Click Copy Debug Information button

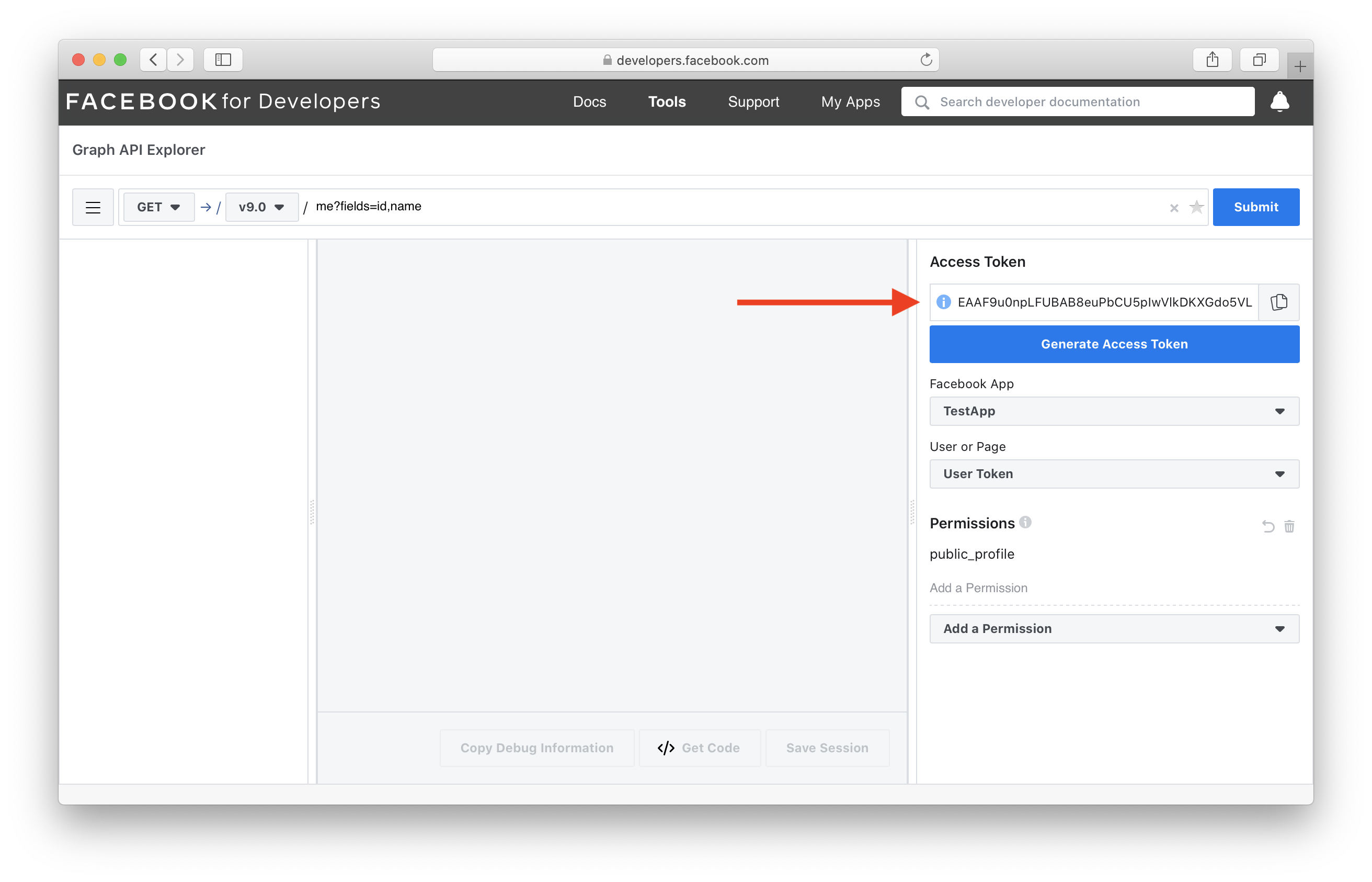point(536,748)
